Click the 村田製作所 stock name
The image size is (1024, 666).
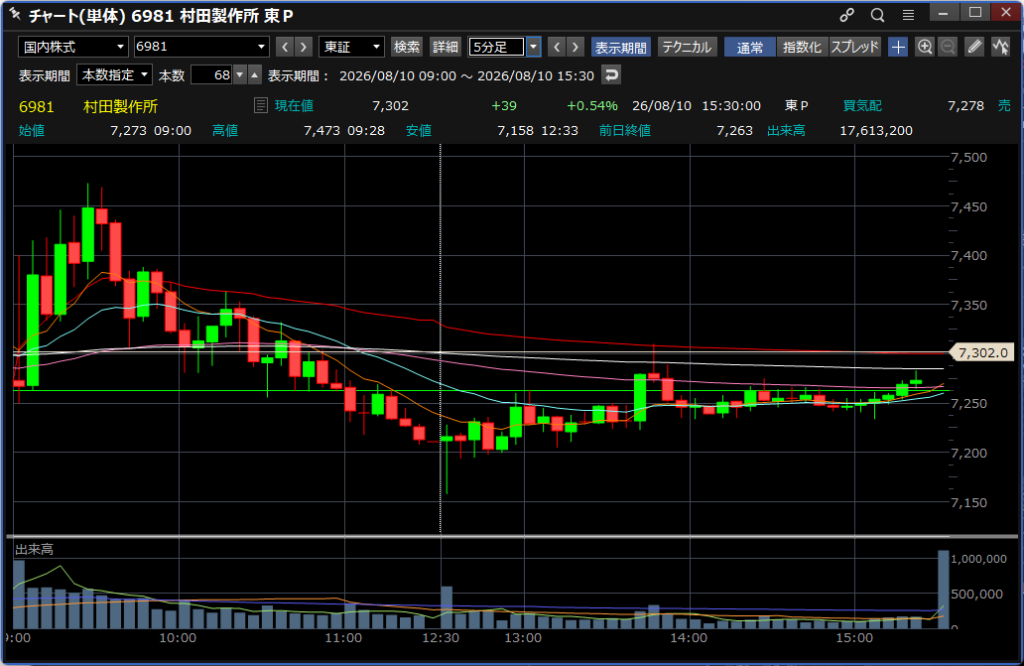[120, 106]
